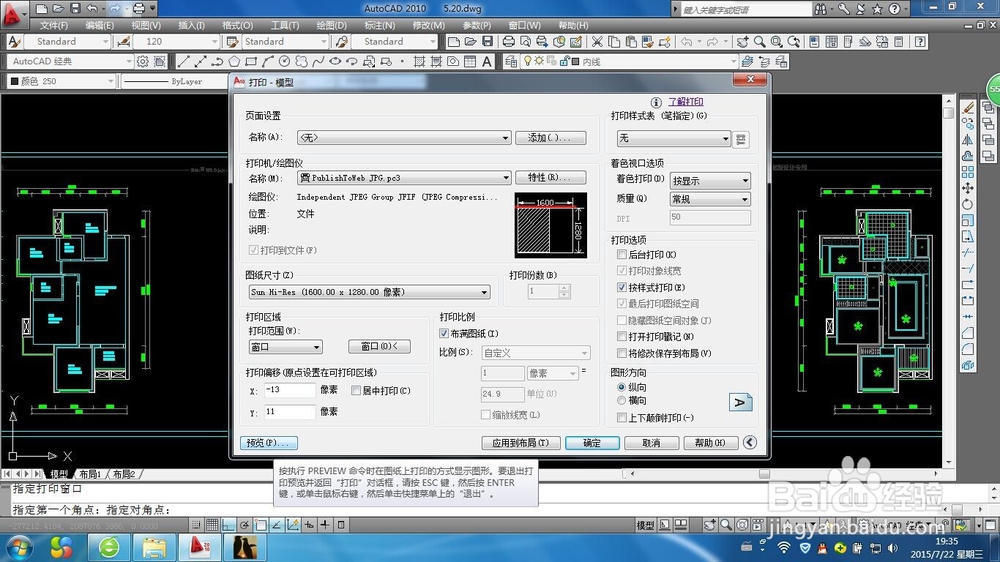The image size is (1000, 562).
Task: Open the 了解打印 link
Action: (686, 101)
